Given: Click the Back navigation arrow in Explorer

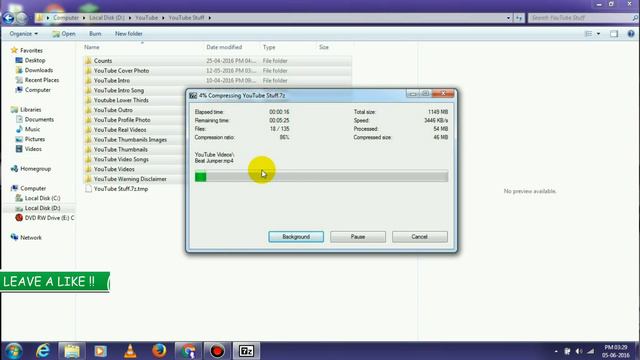Looking at the screenshot, I should 8,18.
